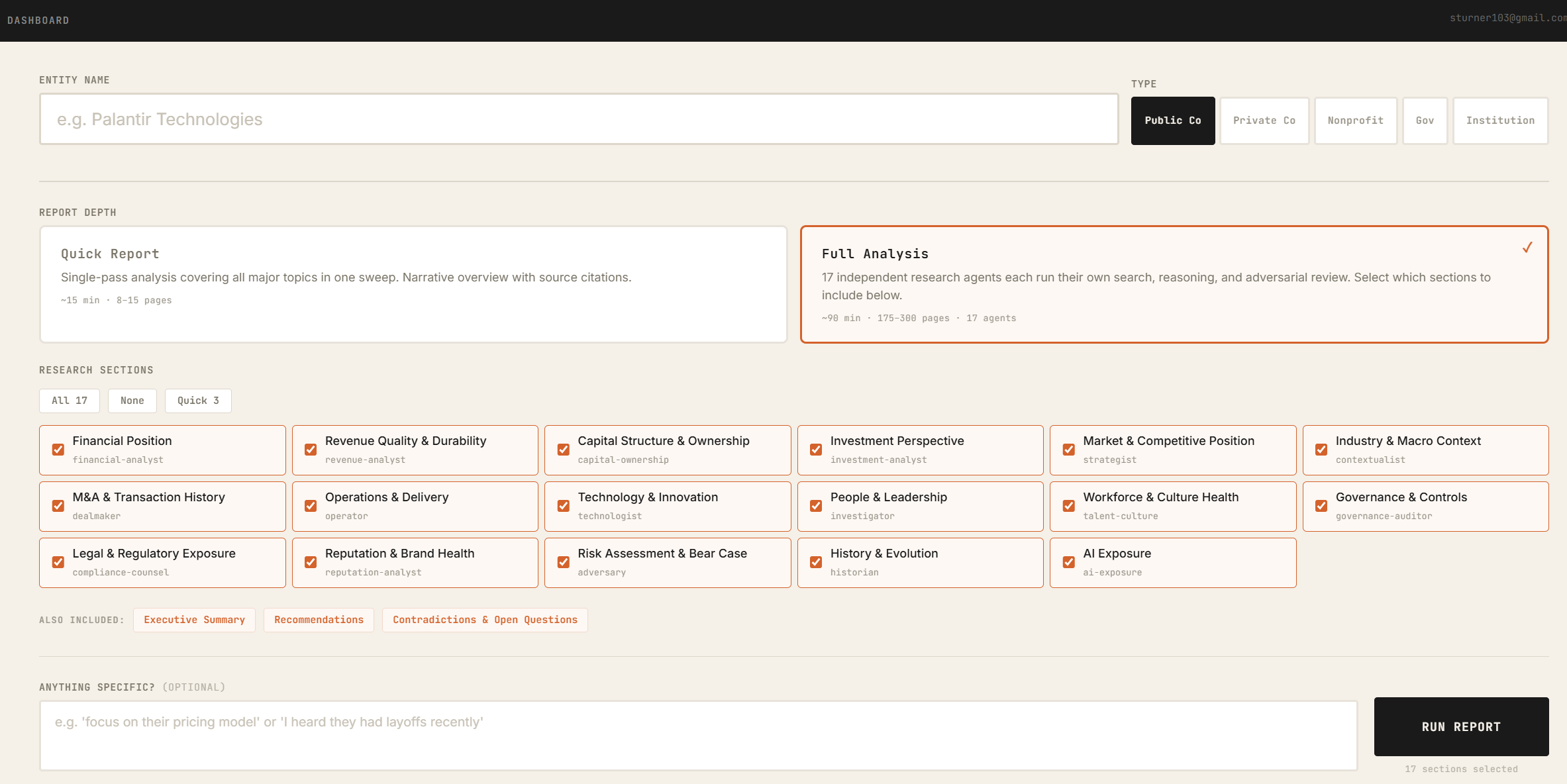Click the None sections preset
Screen dimensions: 1567x784
[132, 401]
